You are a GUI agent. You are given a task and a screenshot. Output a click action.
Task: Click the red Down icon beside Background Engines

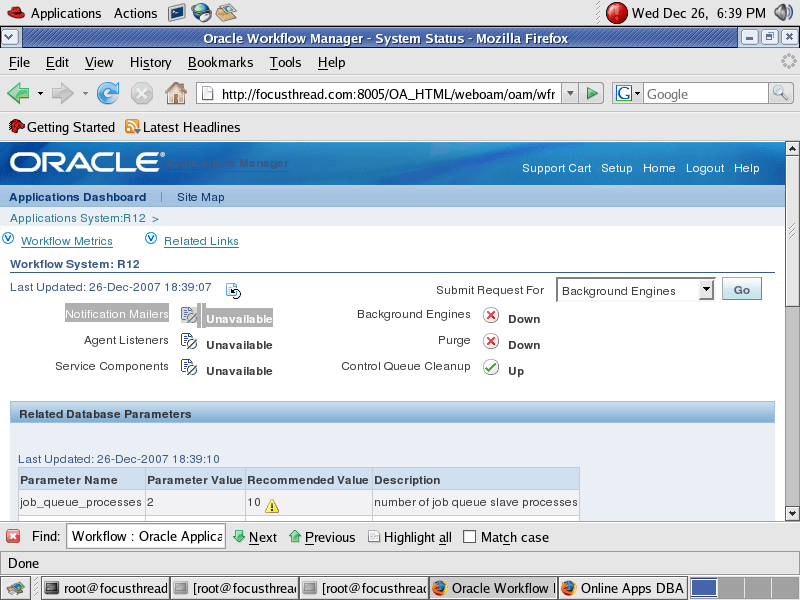pyautogui.click(x=490, y=314)
